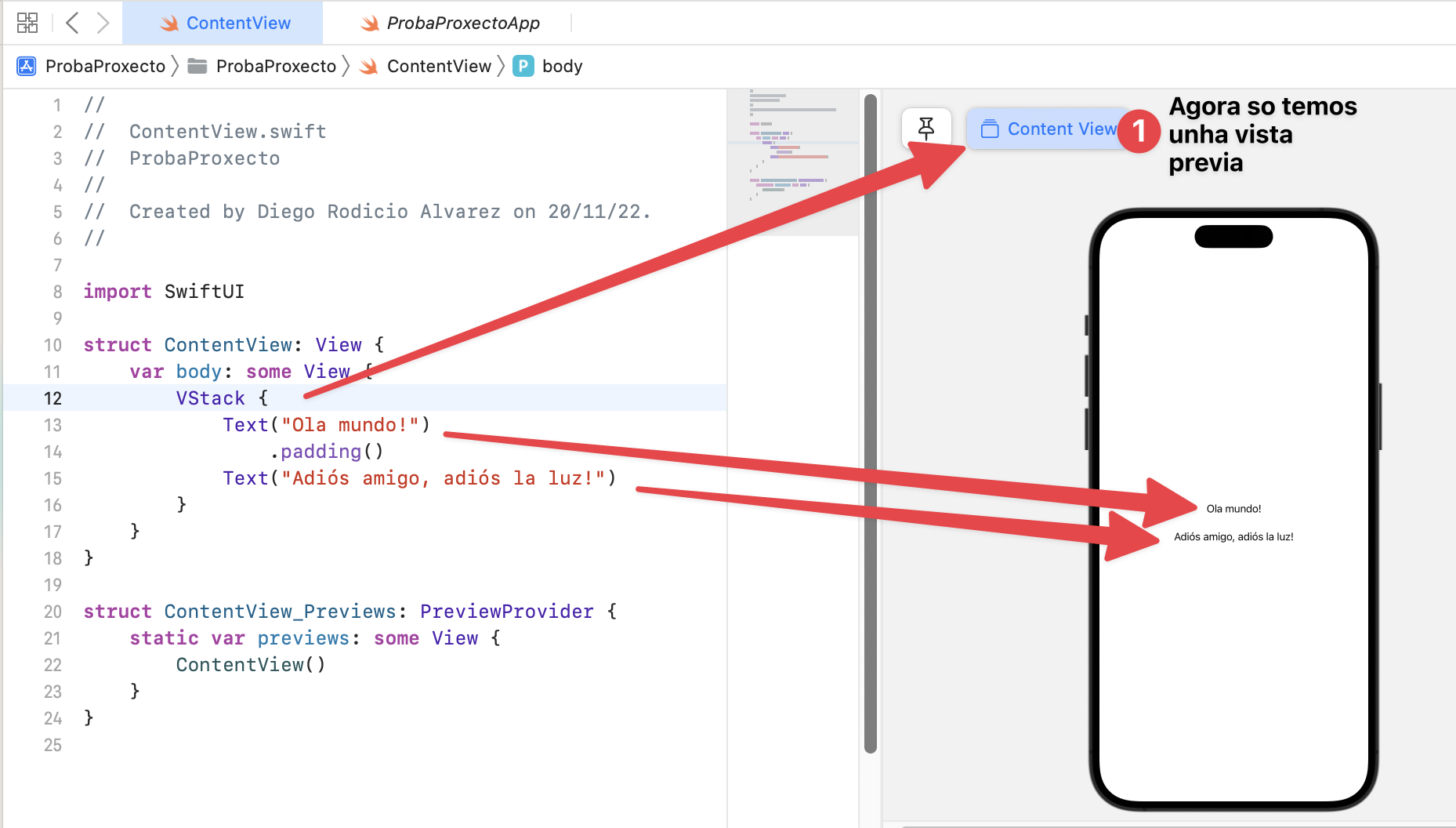Switch to the ContentView tab
Screen dimensions: 1456x828
point(238,24)
